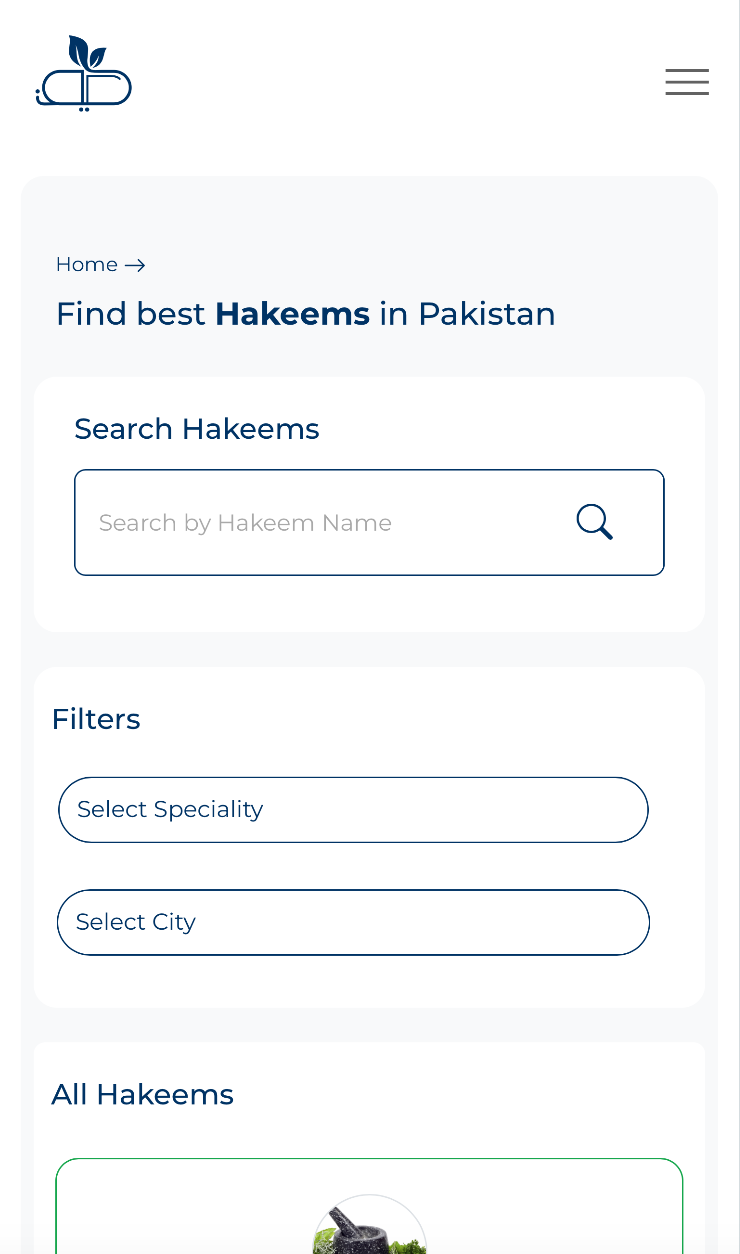Click the Home breadcrumb menu entry

coord(87,264)
